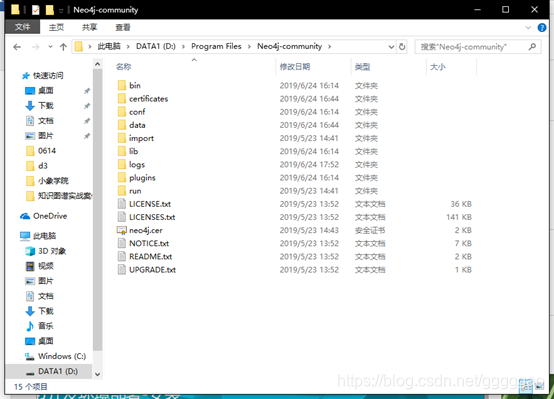This screenshot has height=399, width=554.
Task: Click the certificates folder icon
Action: tap(122, 99)
